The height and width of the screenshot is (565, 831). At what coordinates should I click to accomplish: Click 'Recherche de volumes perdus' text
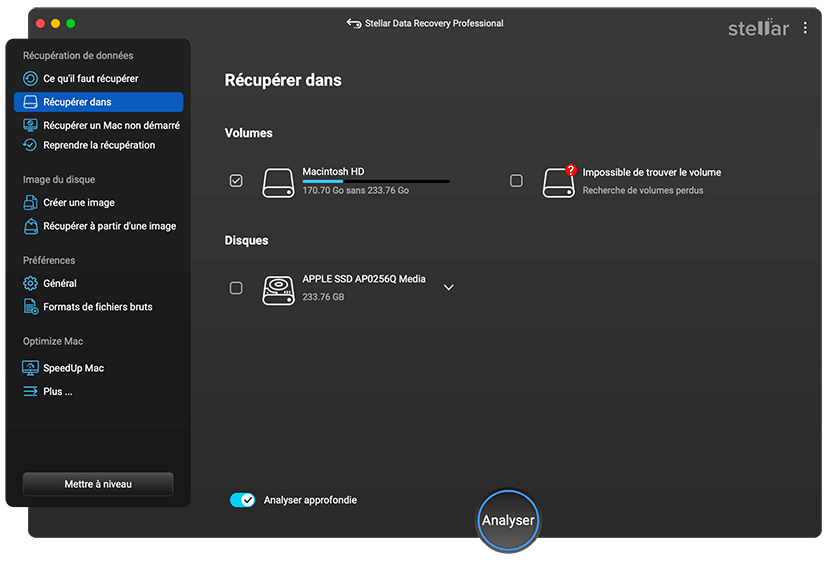point(643,190)
